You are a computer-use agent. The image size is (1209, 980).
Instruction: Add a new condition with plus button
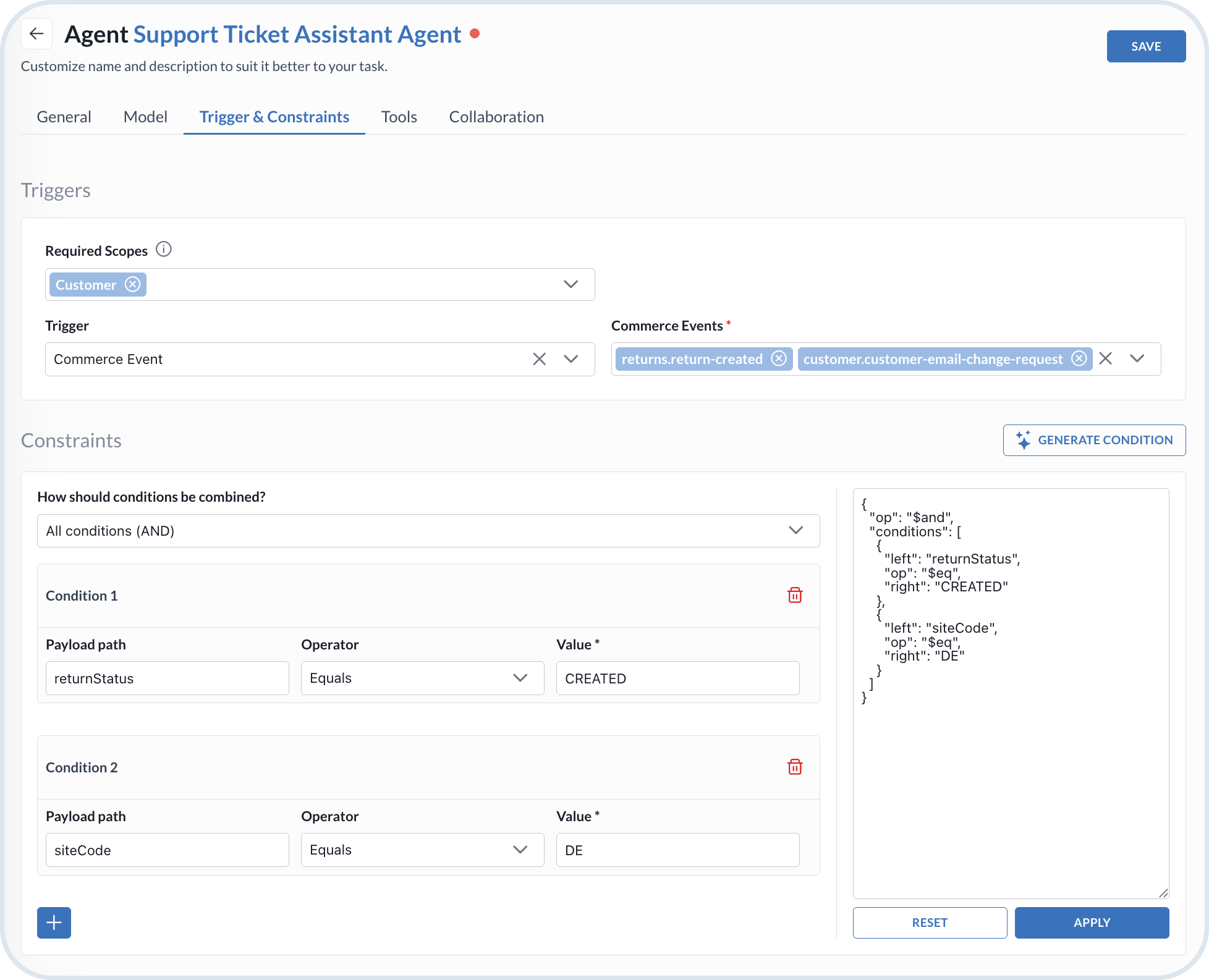click(54, 923)
